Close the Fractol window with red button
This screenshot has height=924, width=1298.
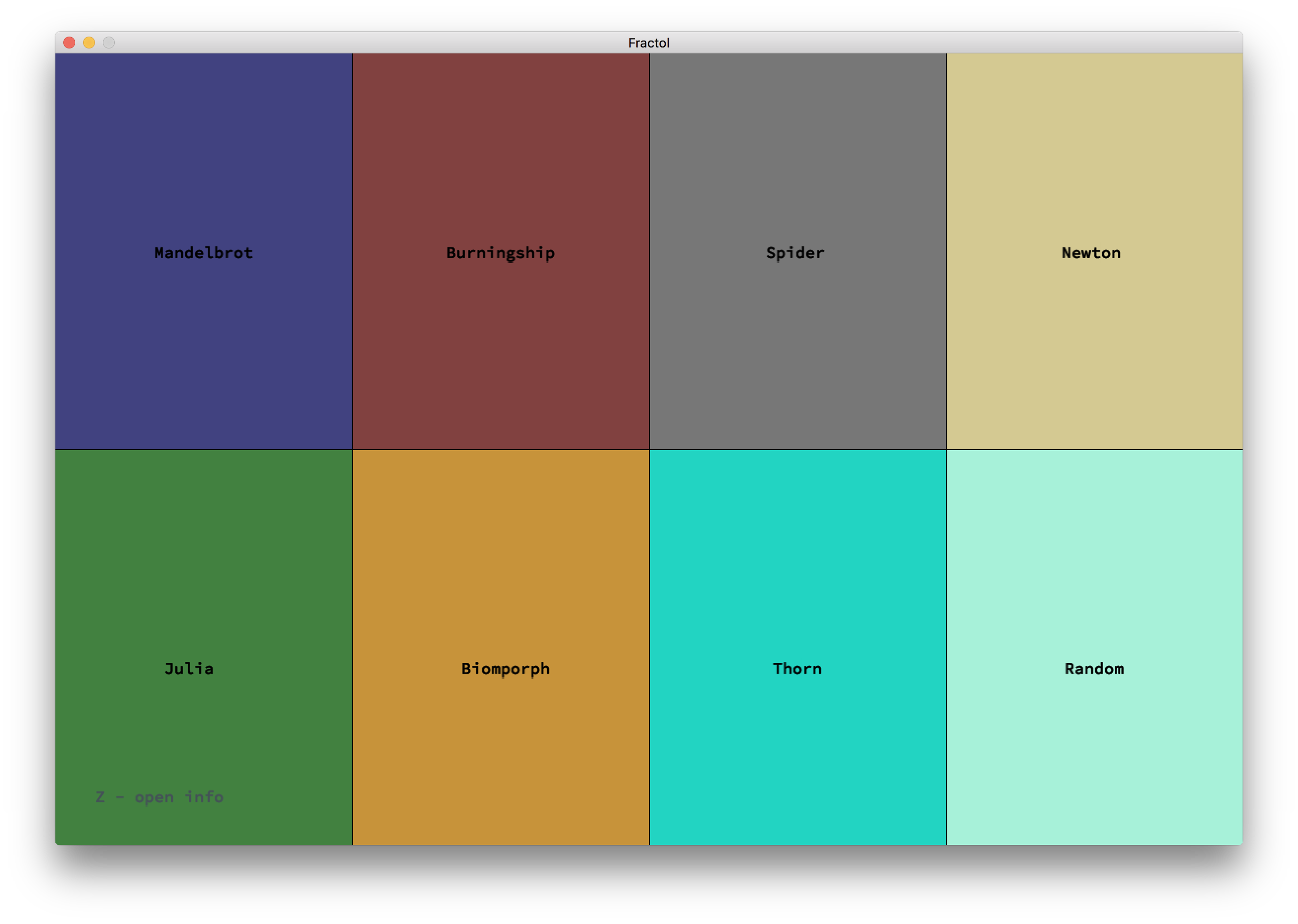pyautogui.click(x=69, y=43)
